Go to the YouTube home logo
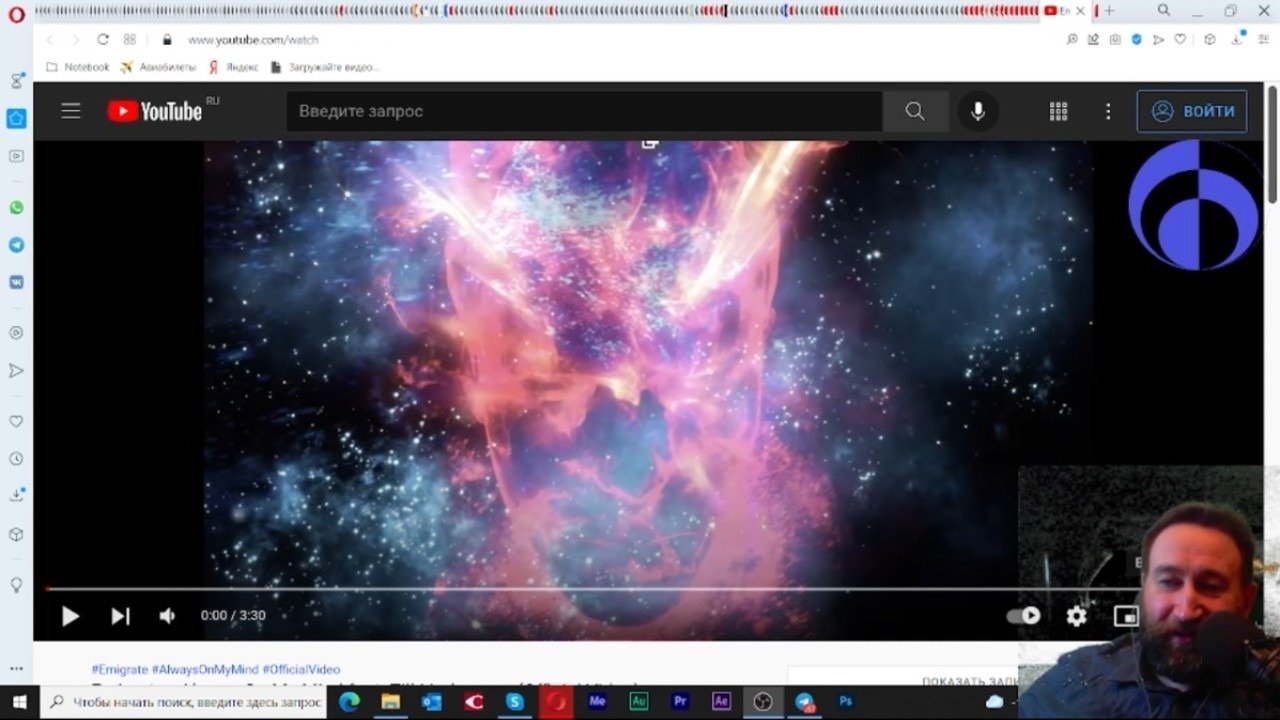1280x720 pixels. pos(156,111)
